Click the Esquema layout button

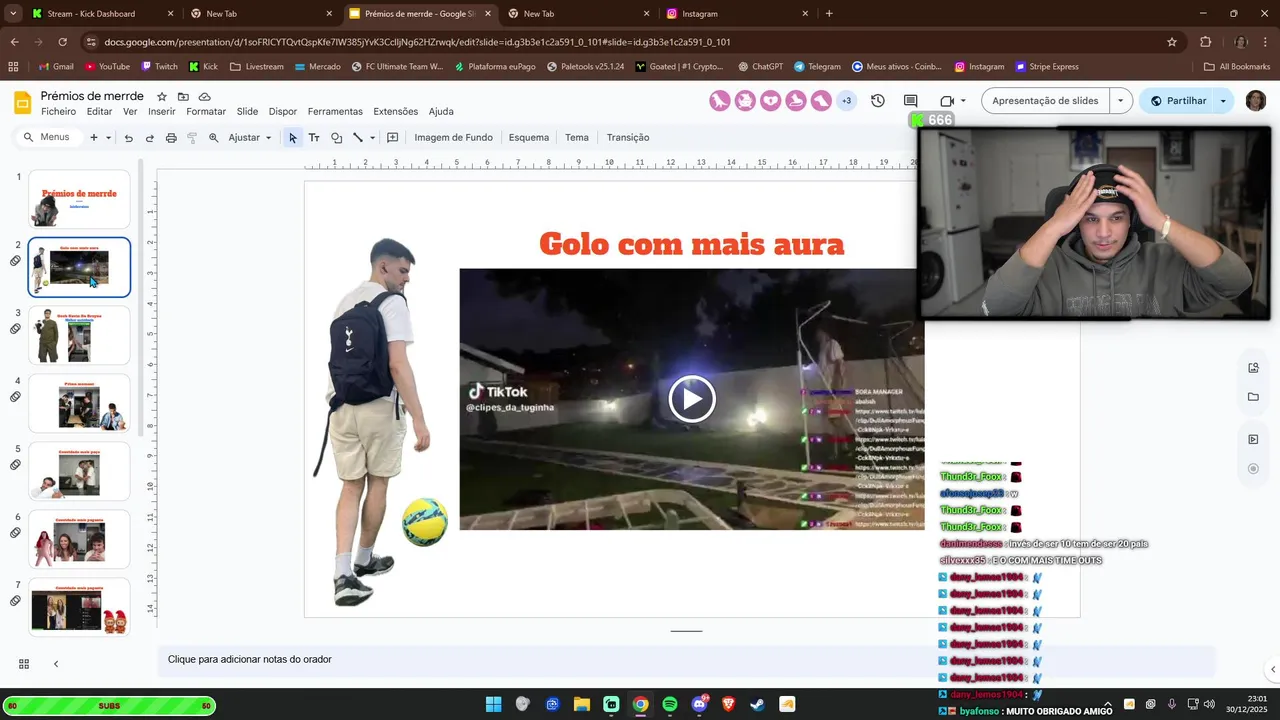[x=528, y=138]
